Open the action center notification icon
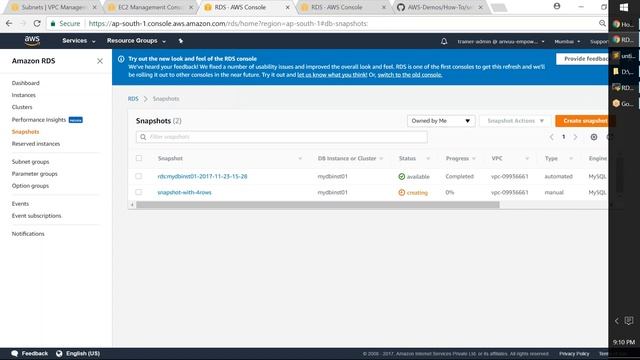The height and width of the screenshot is (360, 640). [x=629, y=320]
